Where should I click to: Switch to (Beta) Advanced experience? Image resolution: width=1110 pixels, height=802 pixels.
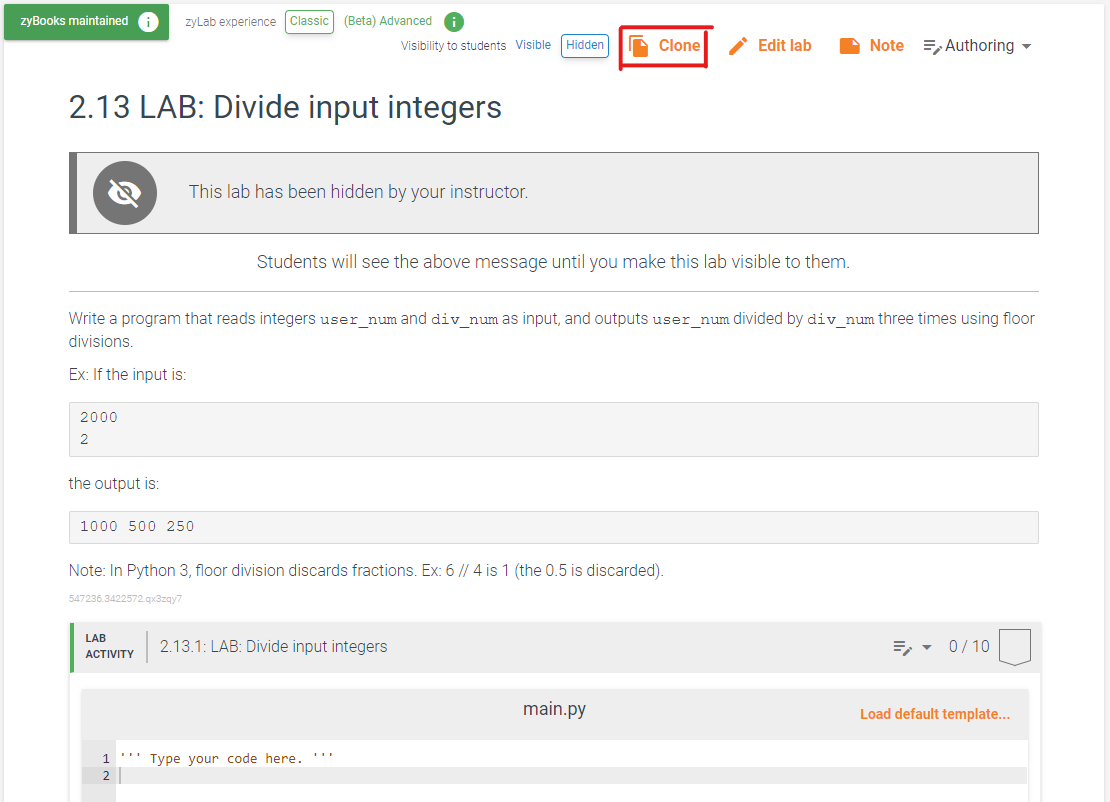pos(388,21)
